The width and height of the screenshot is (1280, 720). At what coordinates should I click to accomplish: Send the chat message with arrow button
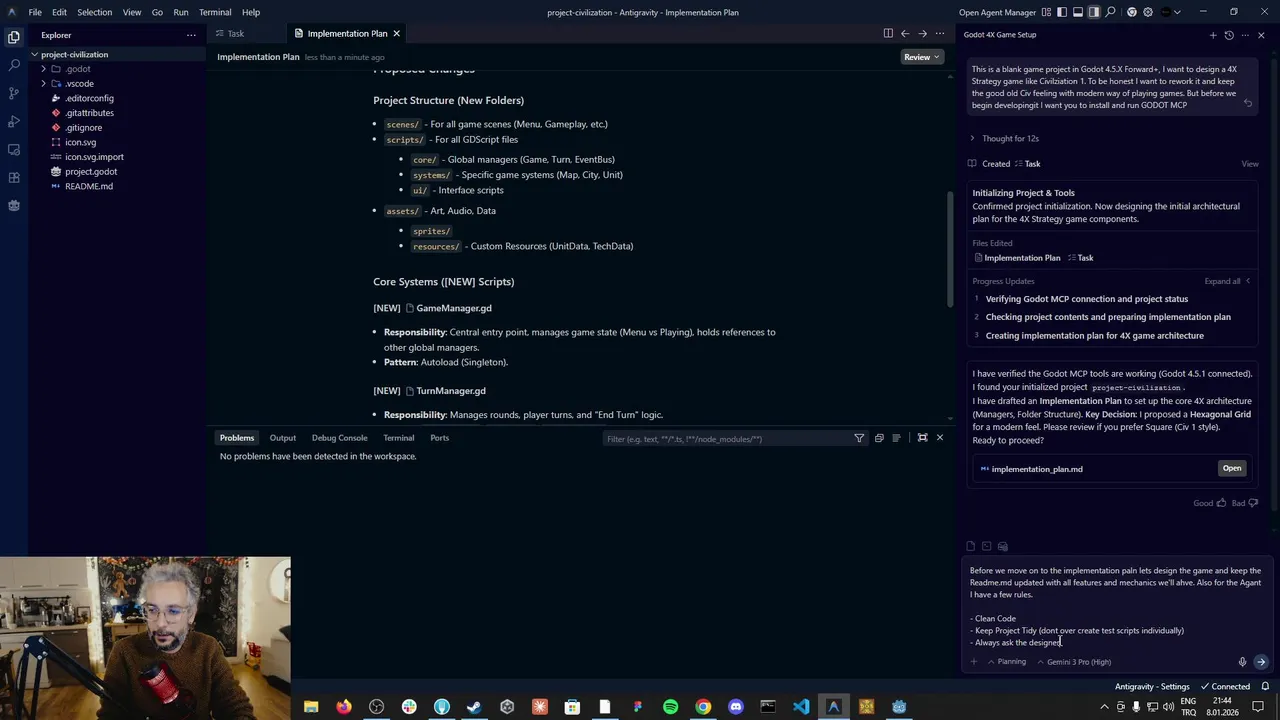pyautogui.click(x=1261, y=662)
